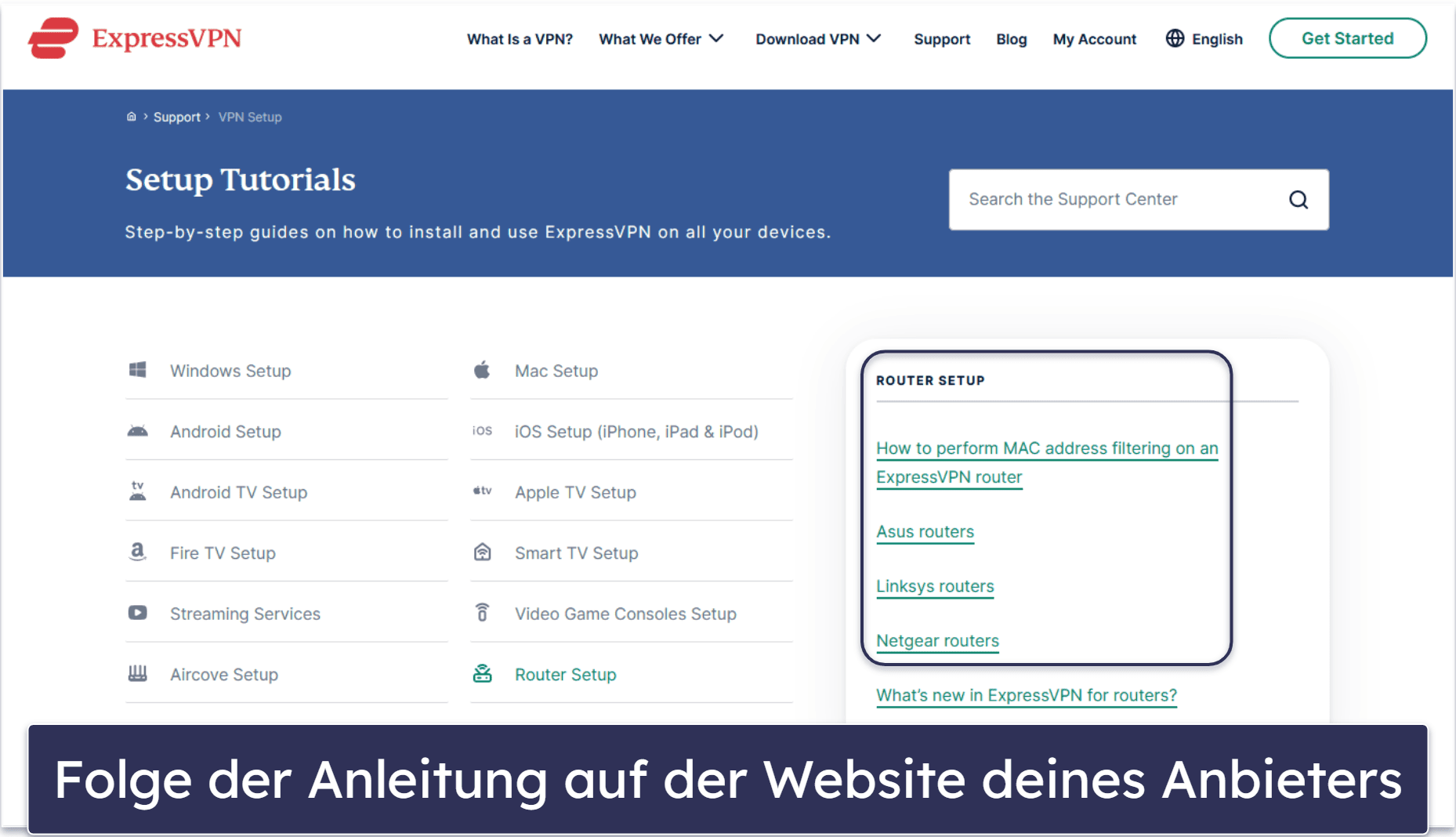Open the Blog menu item
Viewport: 1456px width, 837px height.
pos(1012,39)
